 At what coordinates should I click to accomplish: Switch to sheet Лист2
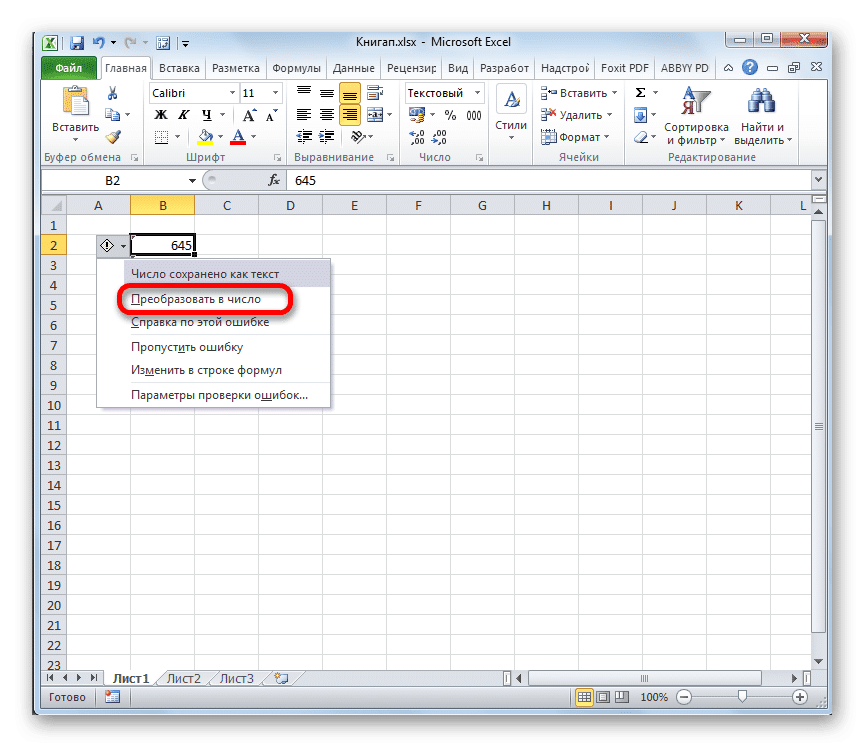183,678
